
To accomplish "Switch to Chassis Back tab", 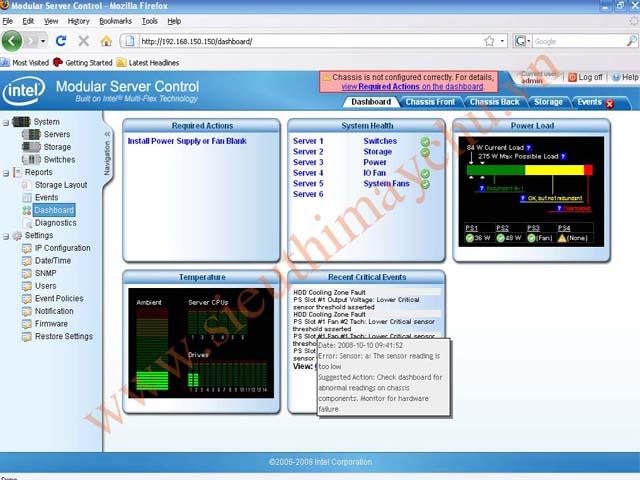I will pyautogui.click(x=495, y=102).
